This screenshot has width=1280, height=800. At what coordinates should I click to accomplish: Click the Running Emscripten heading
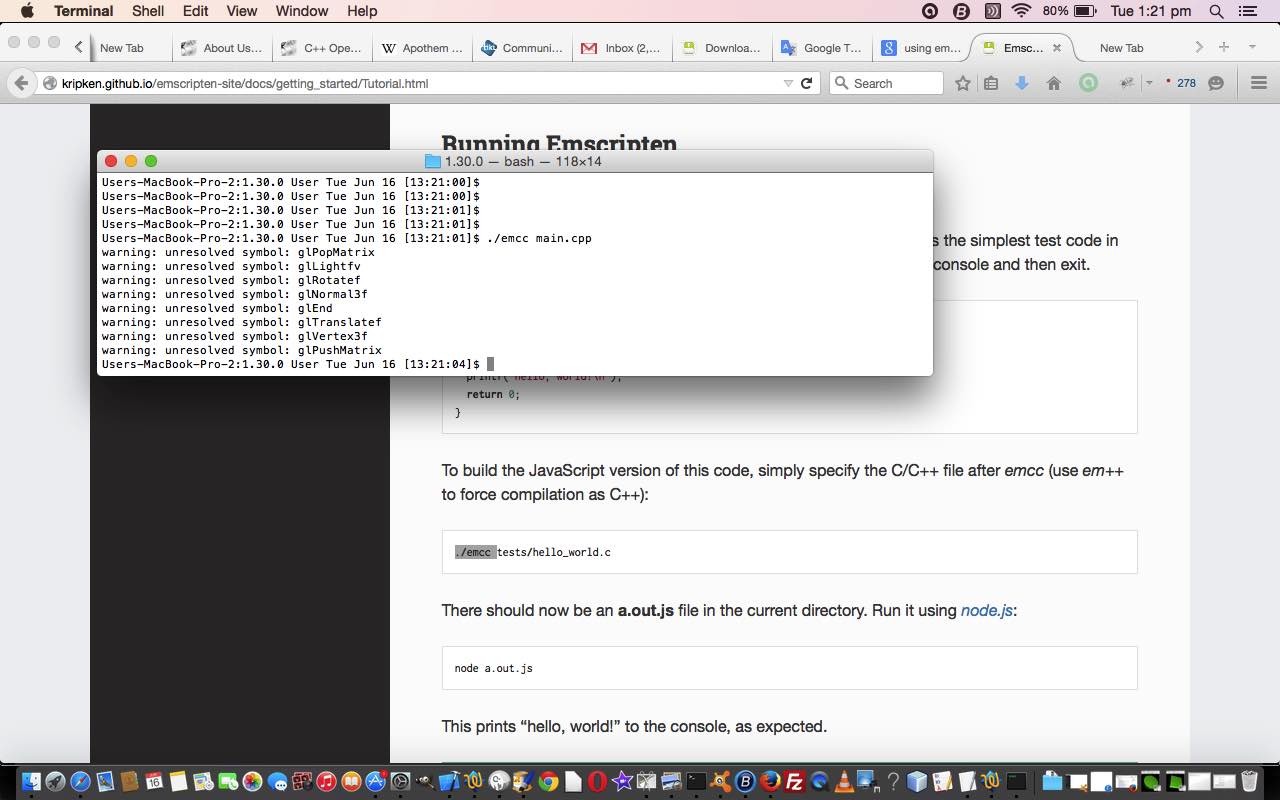pyautogui.click(x=559, y=143)
